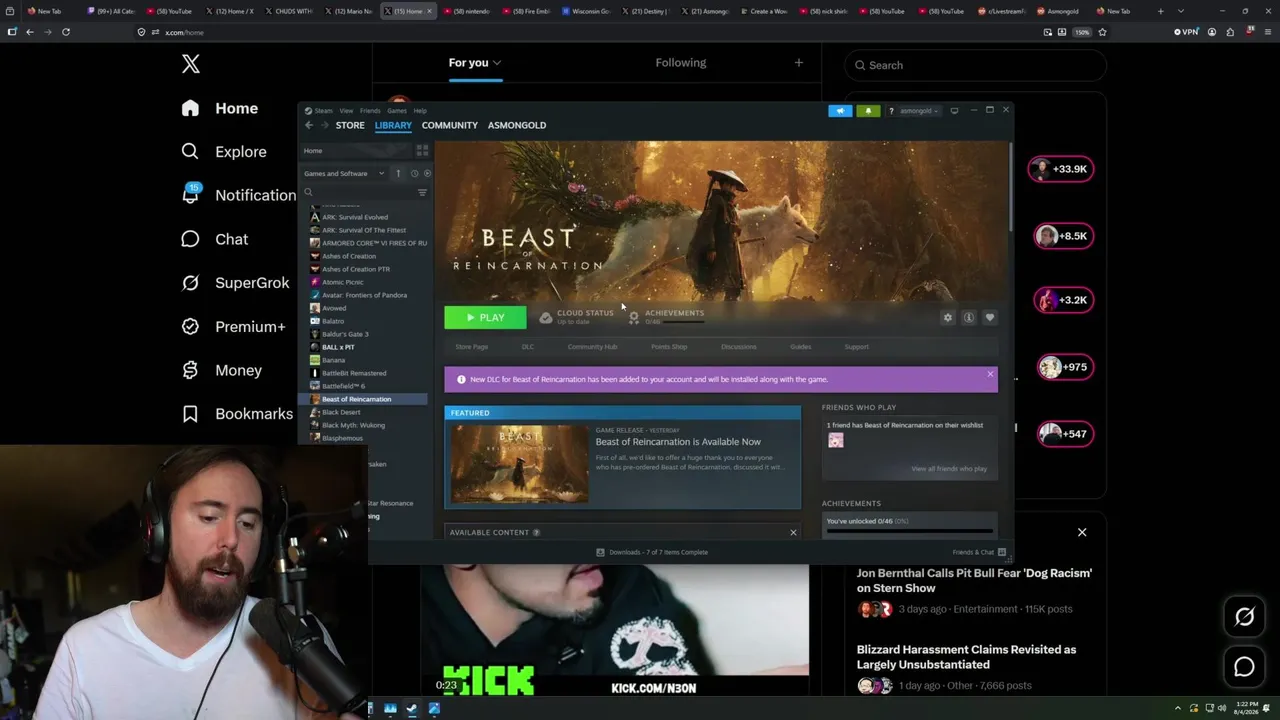Open the asmongold account dropdown in Steam
Image resolution: width=1280 pixels, height=720 pixels.
(x=919, y=111)
